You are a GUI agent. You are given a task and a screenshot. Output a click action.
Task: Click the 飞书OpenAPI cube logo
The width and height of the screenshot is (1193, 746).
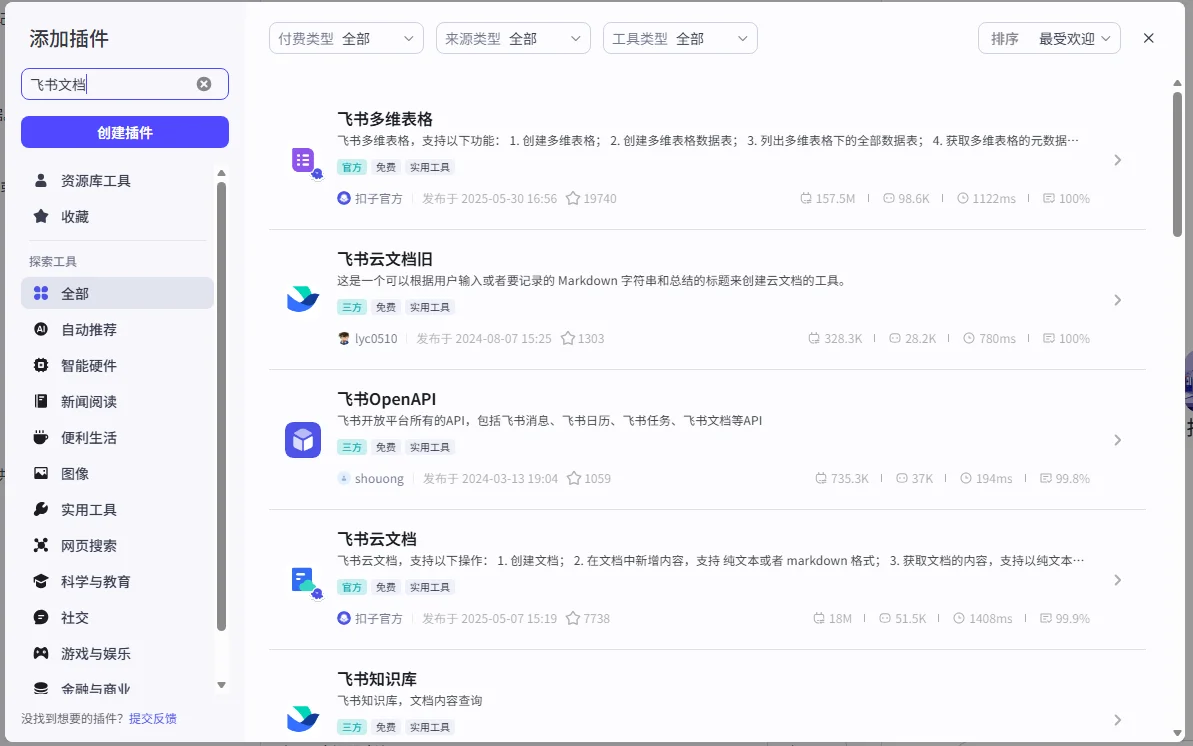coord(303,440)
